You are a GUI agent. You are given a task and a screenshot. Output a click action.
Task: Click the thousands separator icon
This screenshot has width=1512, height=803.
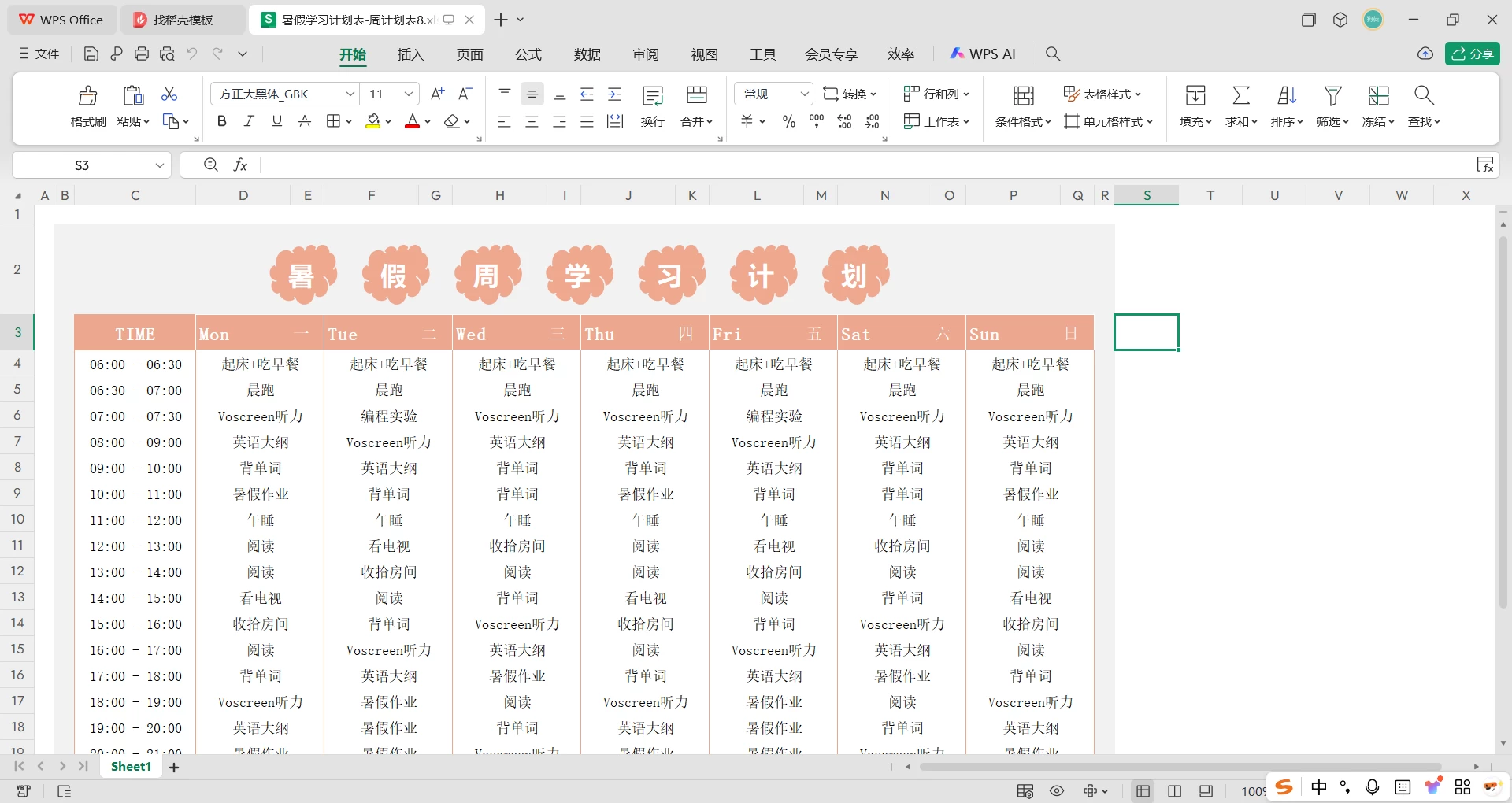817,121
